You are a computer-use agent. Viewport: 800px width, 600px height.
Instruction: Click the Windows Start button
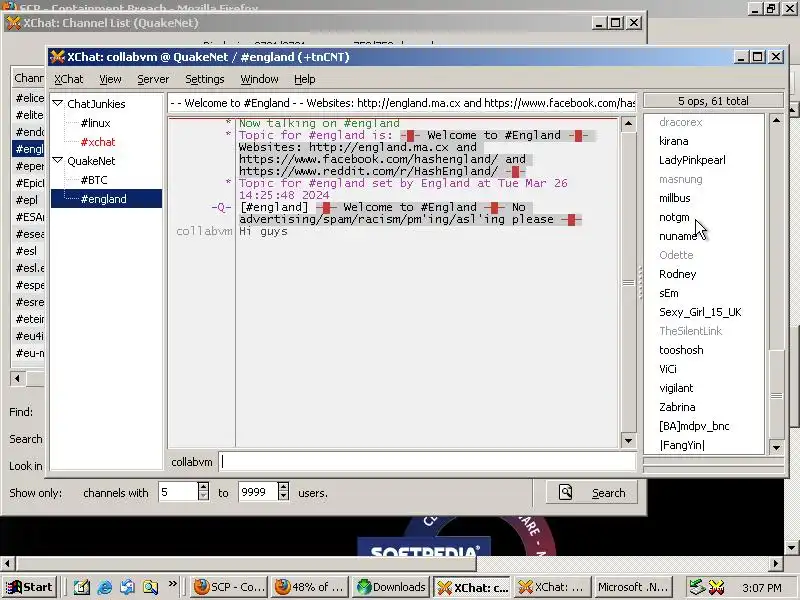[29, 587]
